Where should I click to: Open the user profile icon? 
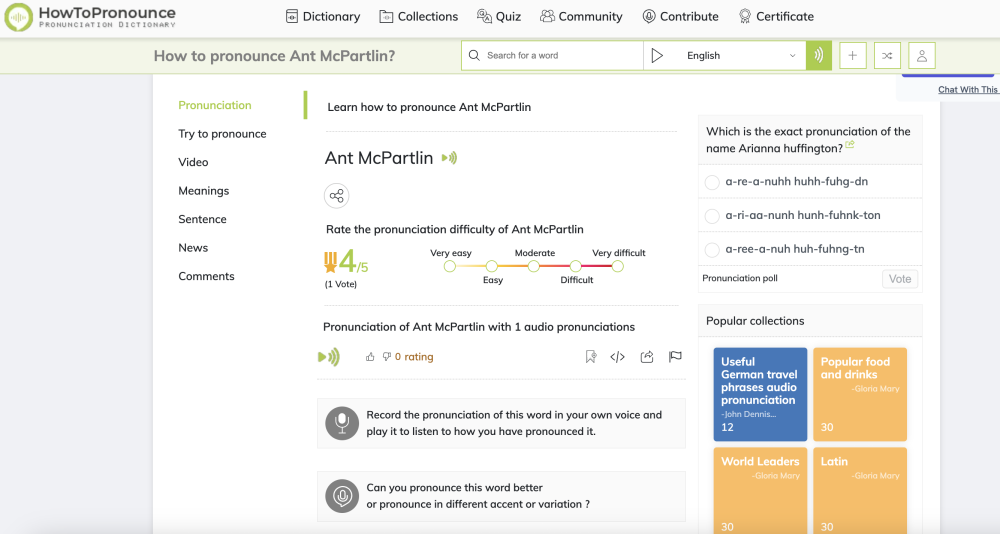point(922,56)
